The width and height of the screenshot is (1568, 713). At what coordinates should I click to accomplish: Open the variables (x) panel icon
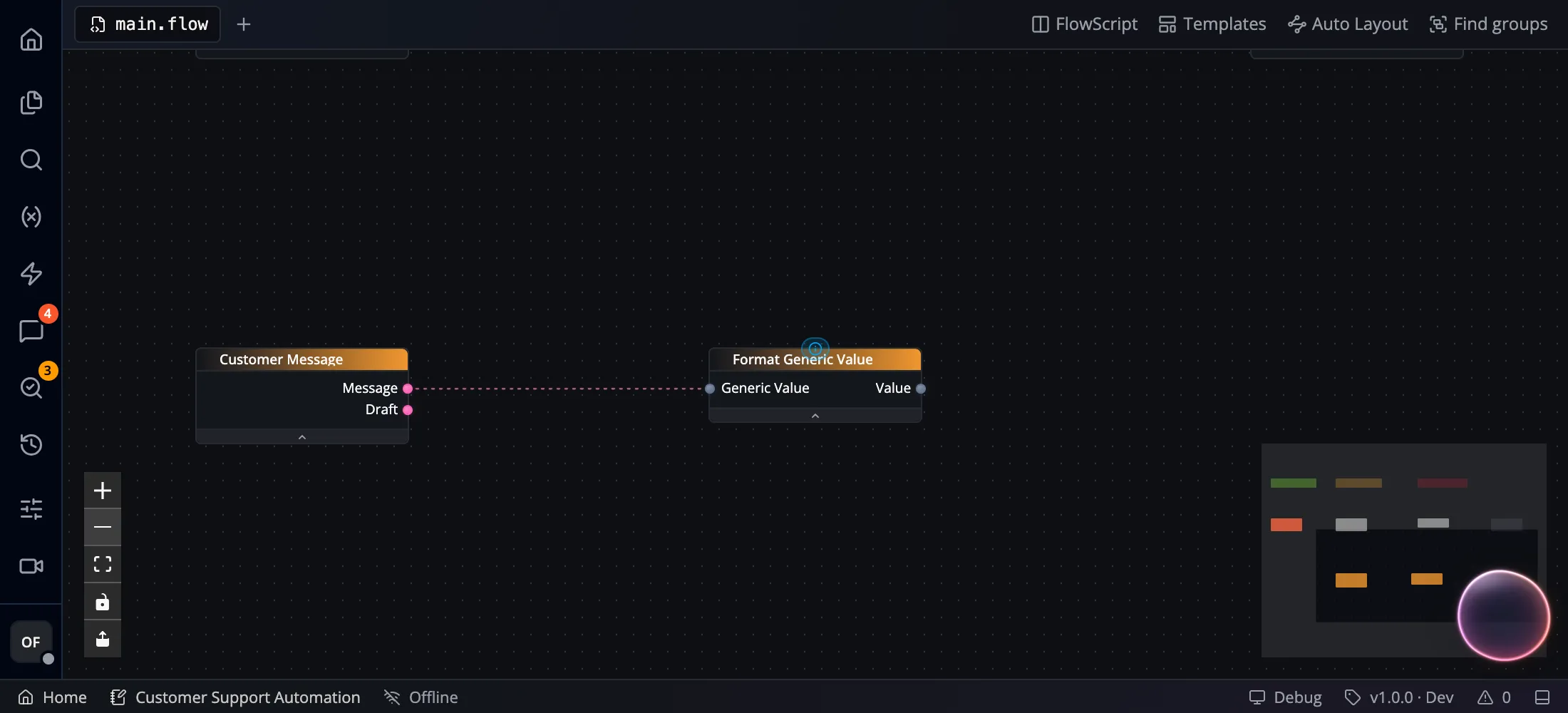coord(31,217)
